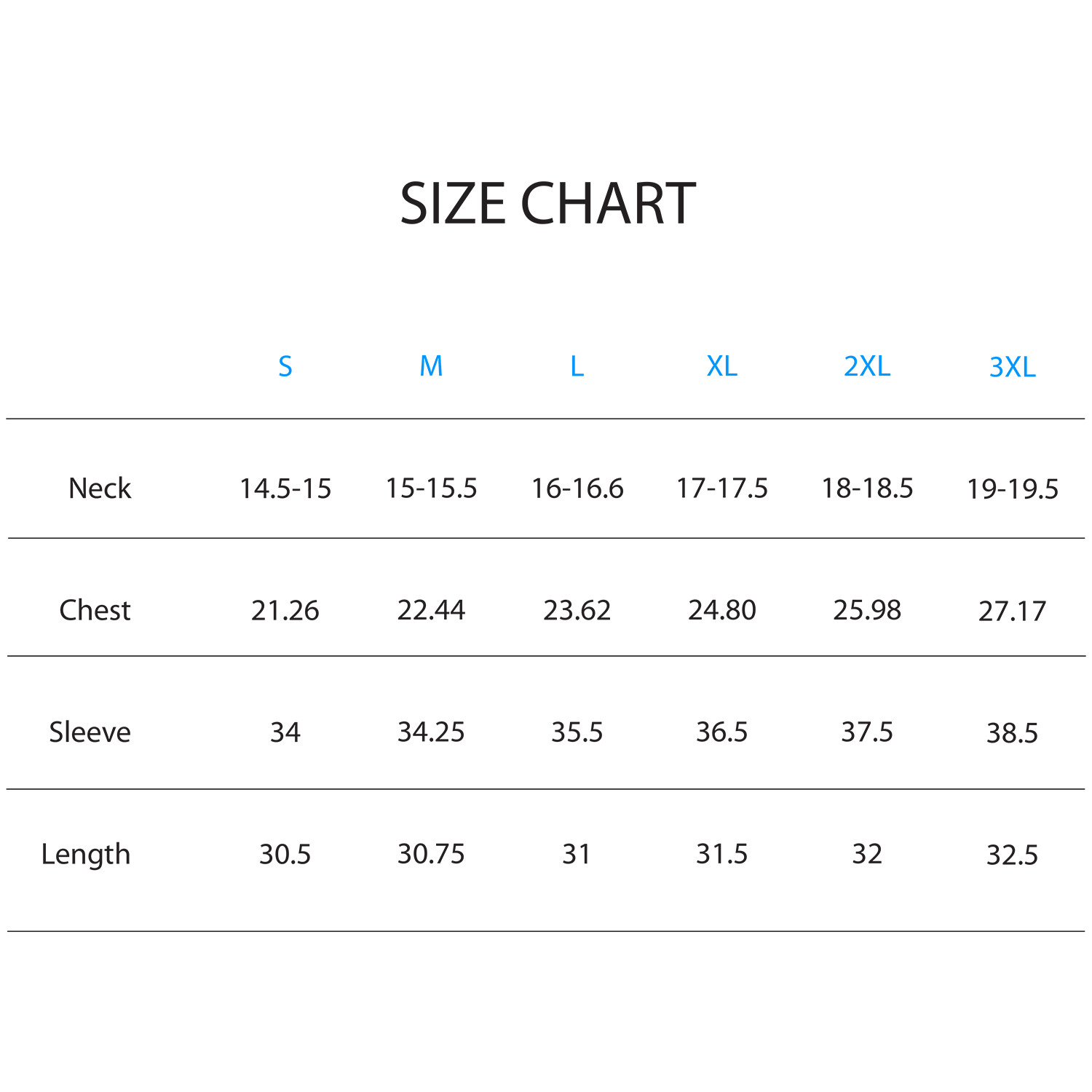Click the L size column header
The height and width of the screenshot is (1092, 1092).
(577, 366)
